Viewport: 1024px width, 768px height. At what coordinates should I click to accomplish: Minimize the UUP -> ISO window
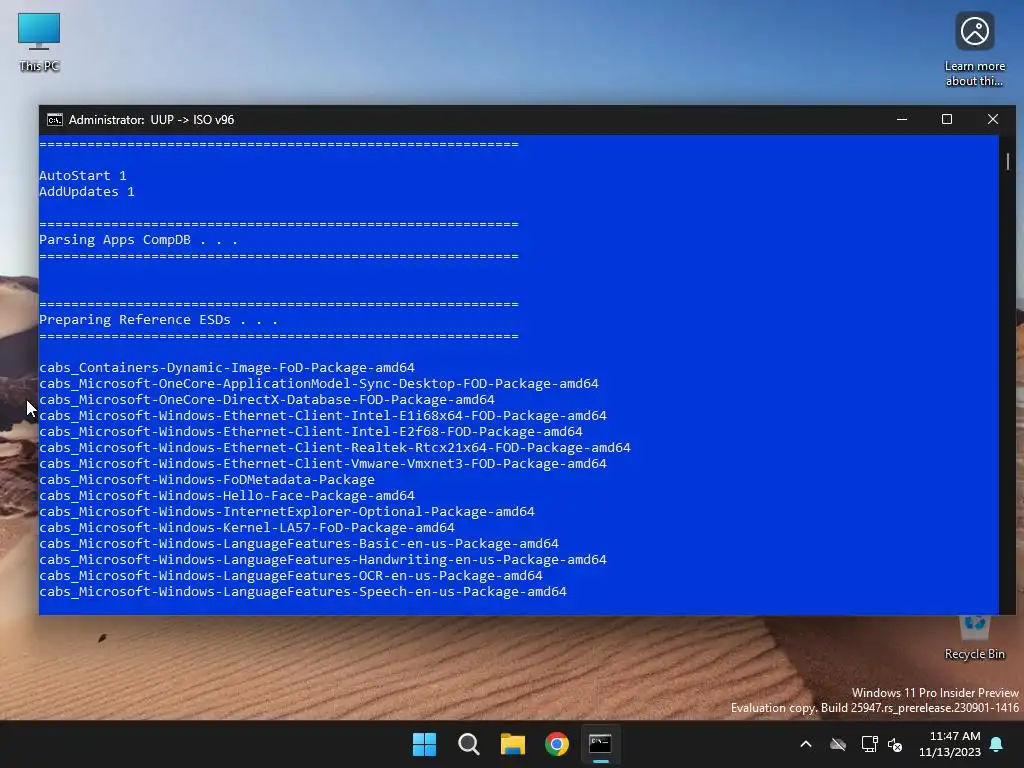click(902, 120)
